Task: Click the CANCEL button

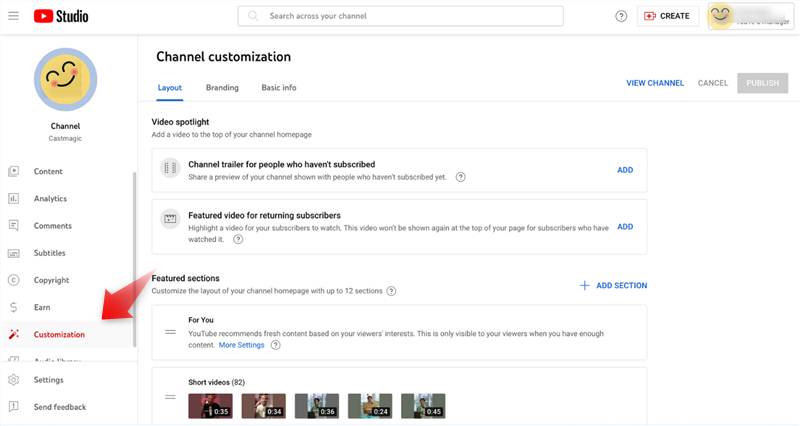Action: [x=713, y=83]
